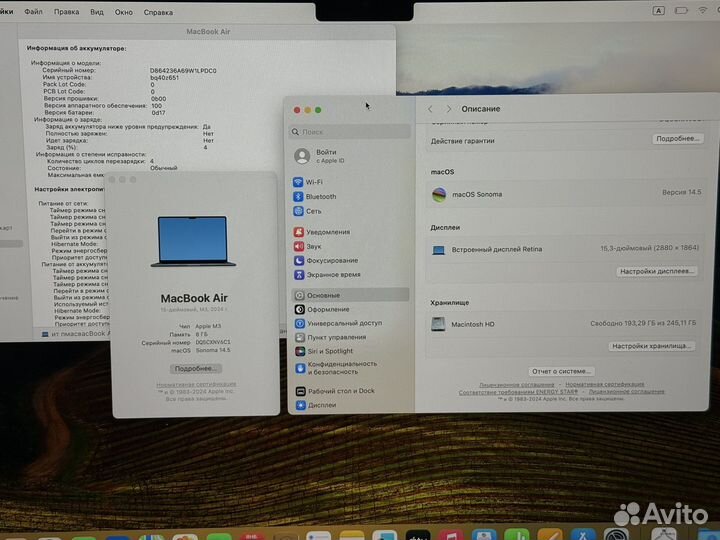The image size is (720, 540).
Task: Open Конфиденциальность и безопасность settings
Action: pyautogui.click(x=336, y=368)
